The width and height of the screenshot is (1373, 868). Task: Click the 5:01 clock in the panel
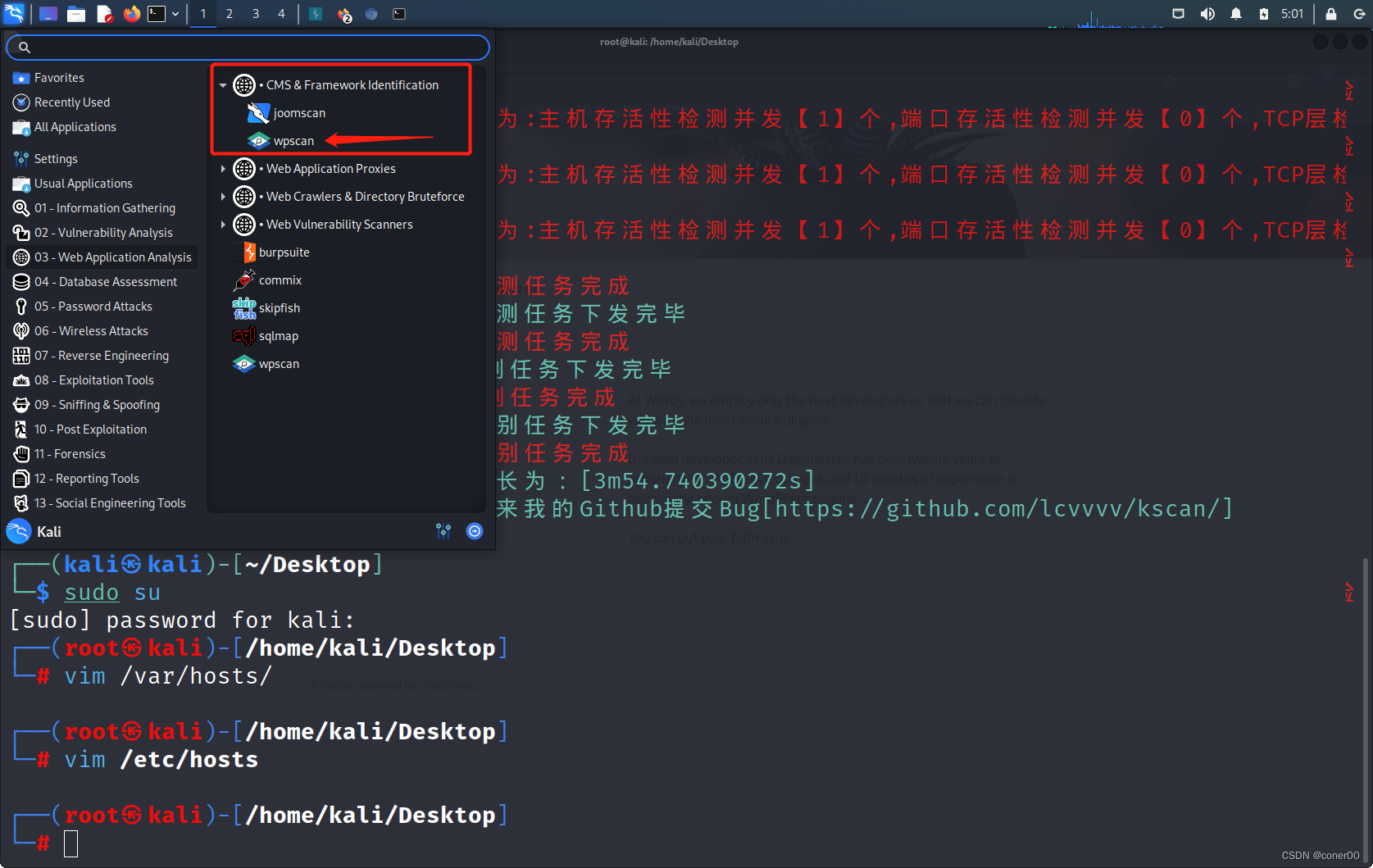click(1292, 14)
